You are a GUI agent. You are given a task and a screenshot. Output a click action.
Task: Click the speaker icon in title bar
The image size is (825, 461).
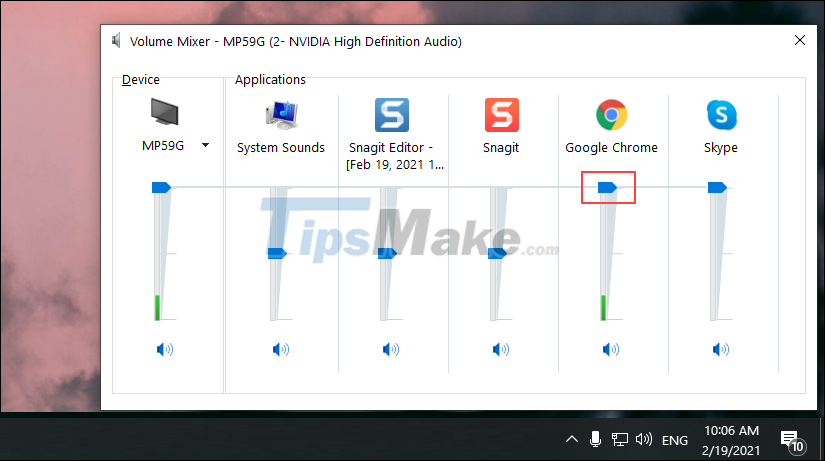116,41
